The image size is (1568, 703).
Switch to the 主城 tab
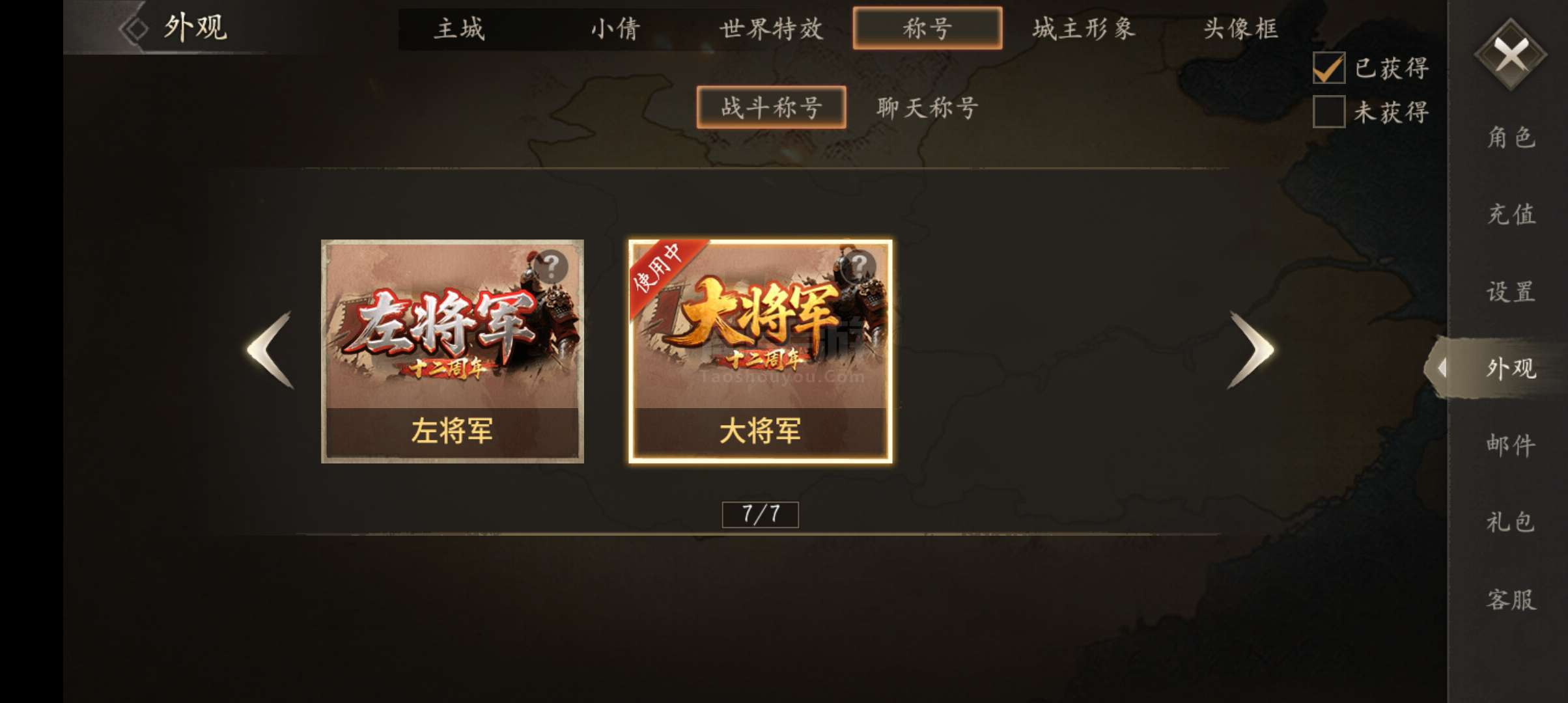click(x=460, y=29)
